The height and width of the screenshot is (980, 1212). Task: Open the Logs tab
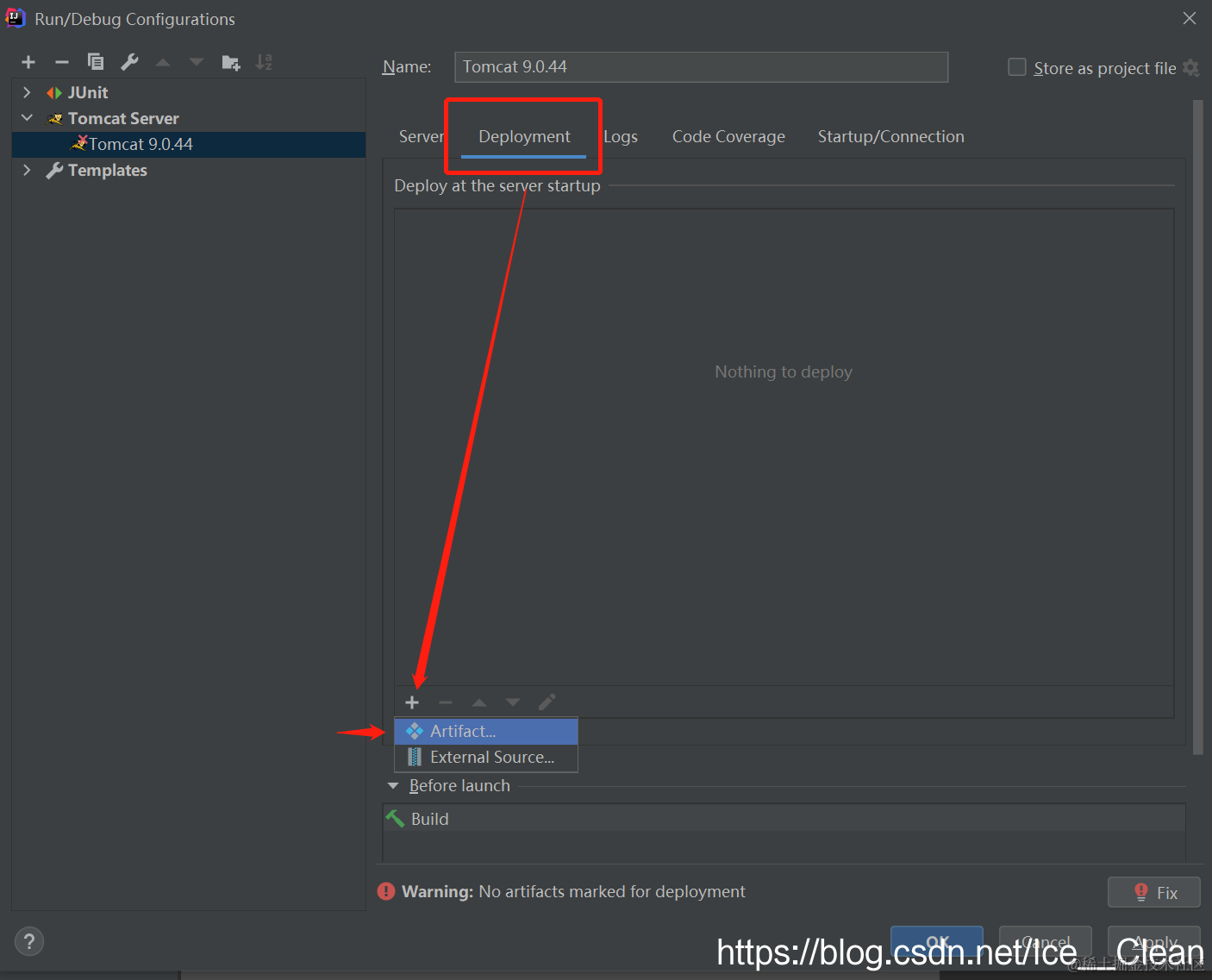point(621,136)
